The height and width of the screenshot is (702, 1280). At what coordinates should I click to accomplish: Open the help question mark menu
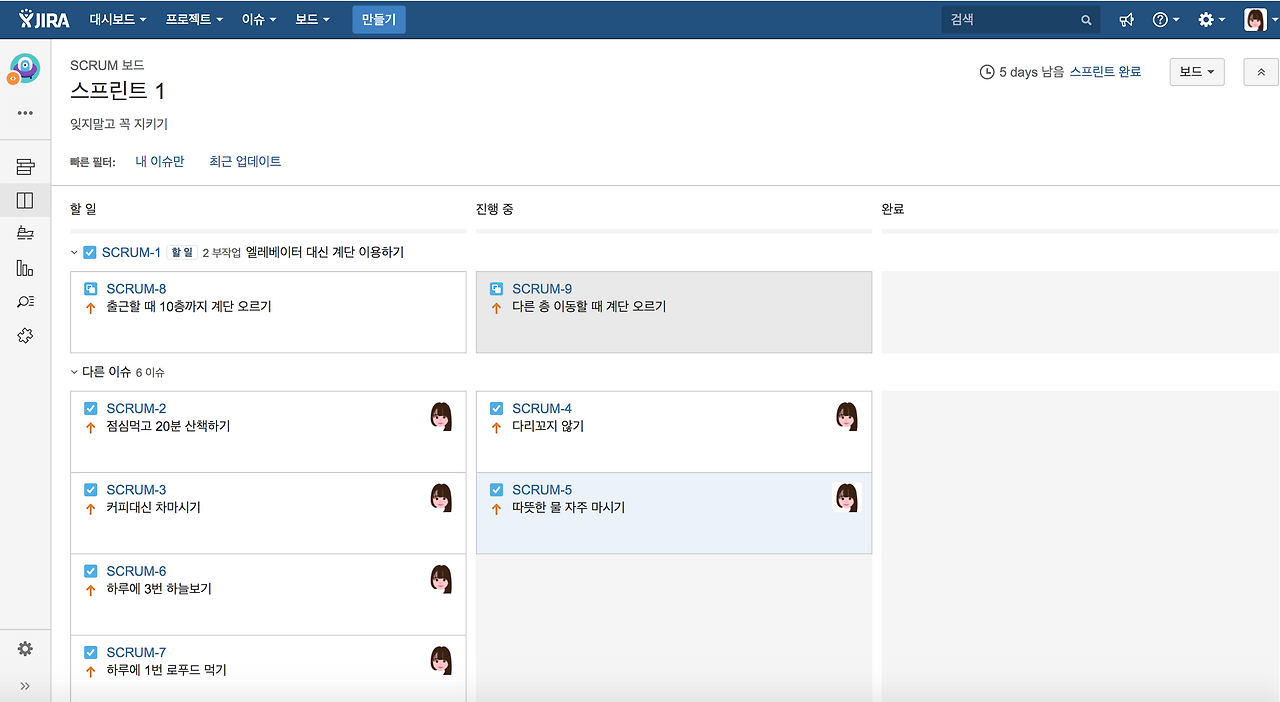click(1166, 20)
